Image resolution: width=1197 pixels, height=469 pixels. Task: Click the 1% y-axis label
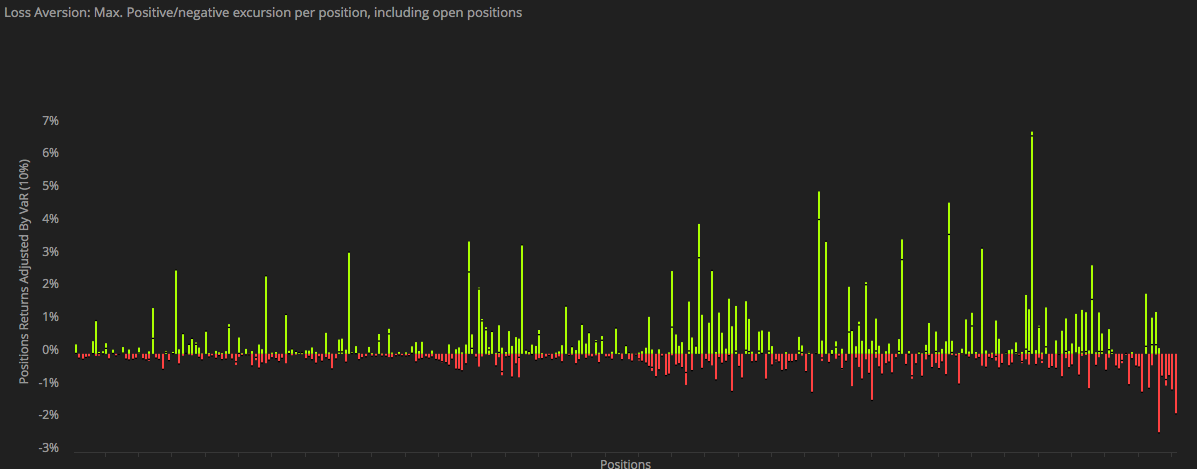click(50, 317)
